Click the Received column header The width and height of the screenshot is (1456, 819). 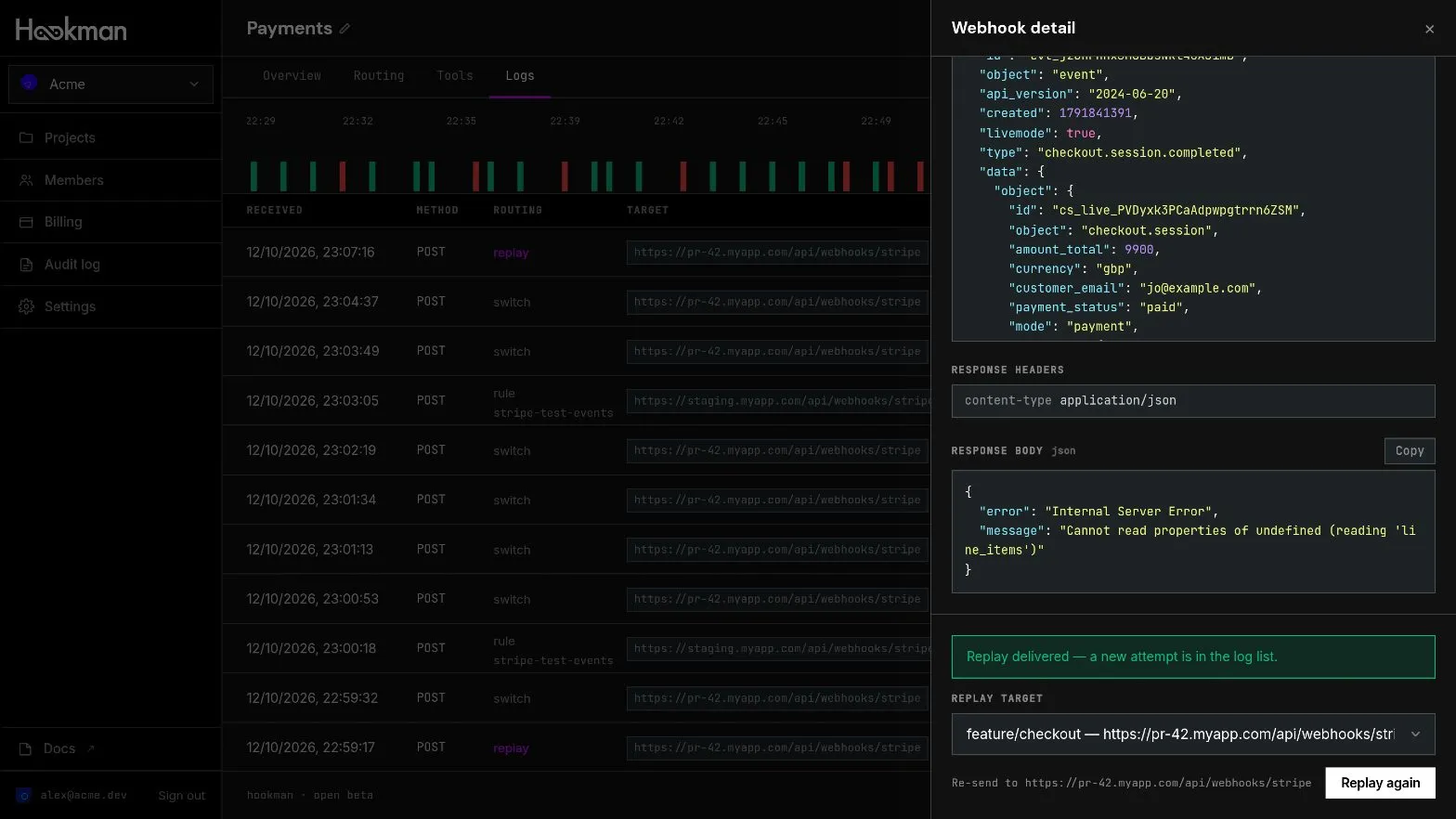tap(275, 211)
